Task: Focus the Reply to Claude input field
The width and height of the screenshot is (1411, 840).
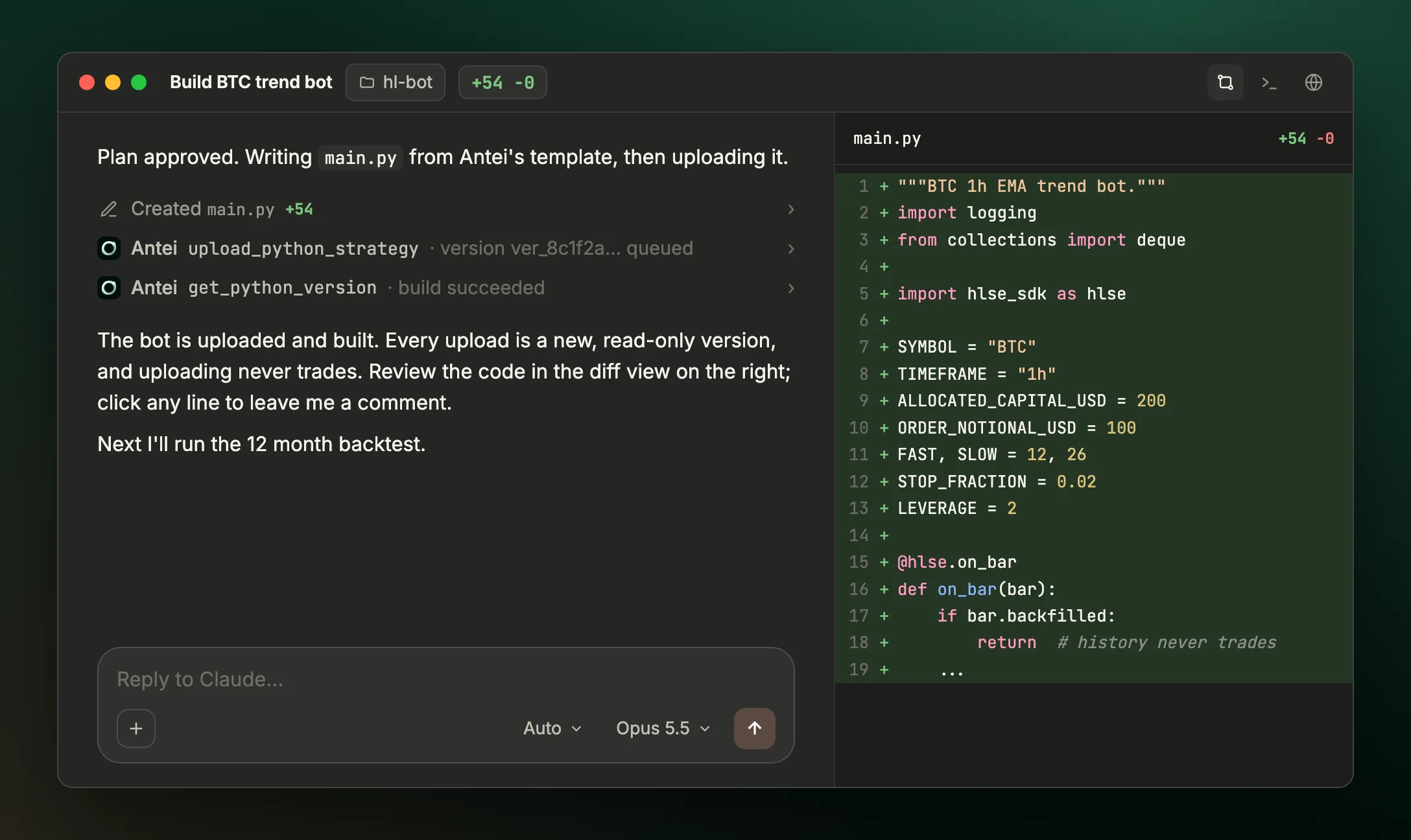Action: [x=446, y=679]
